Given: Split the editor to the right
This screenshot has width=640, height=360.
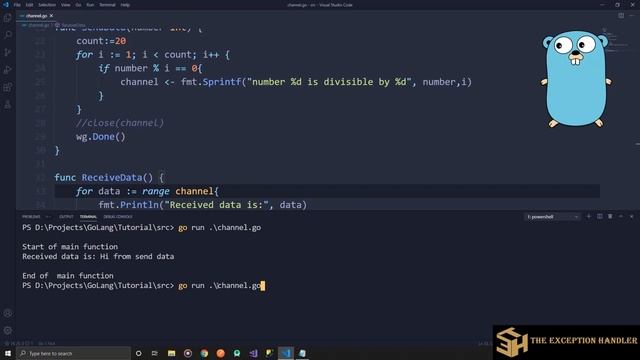Looking at the screenshot, I should [621, 16].
